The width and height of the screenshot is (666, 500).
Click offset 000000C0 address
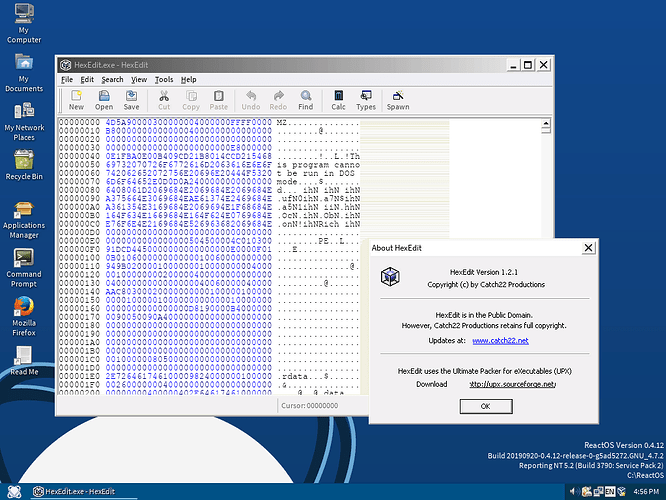79,224
